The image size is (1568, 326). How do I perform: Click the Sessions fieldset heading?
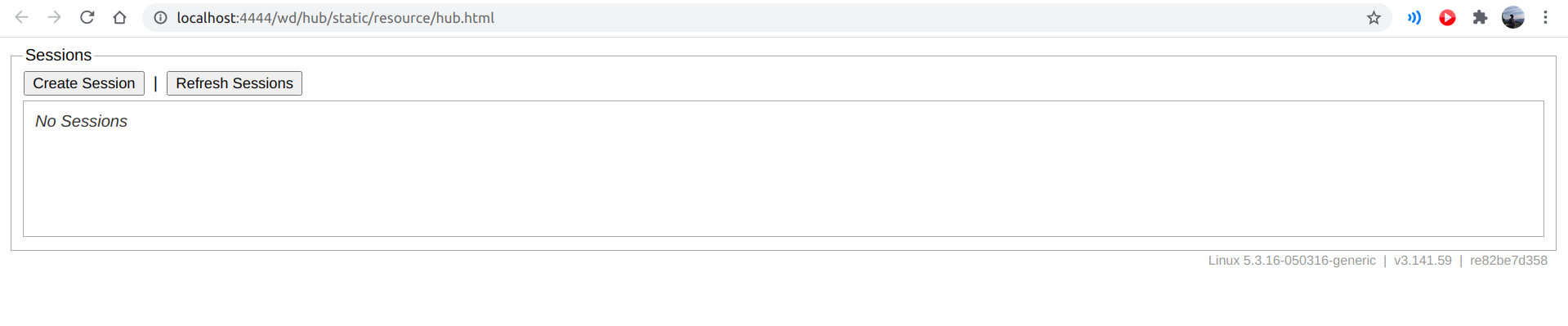[58, 56]
